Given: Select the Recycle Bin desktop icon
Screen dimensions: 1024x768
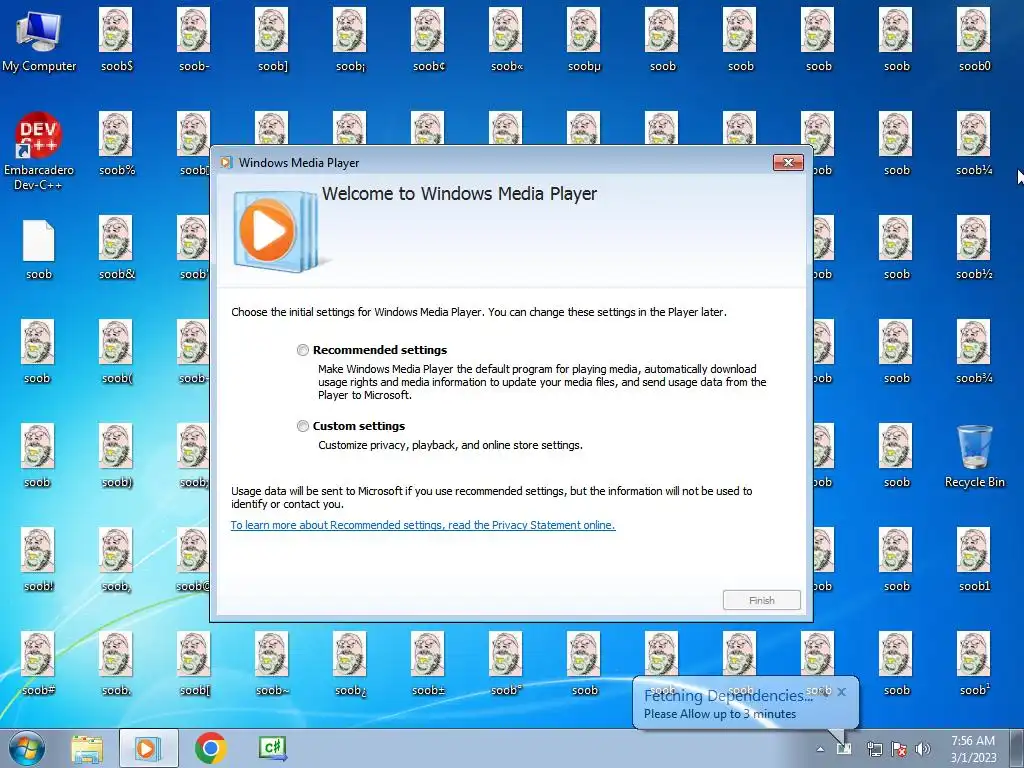Looking at the screenshot, I should click(x=974, y=456).
